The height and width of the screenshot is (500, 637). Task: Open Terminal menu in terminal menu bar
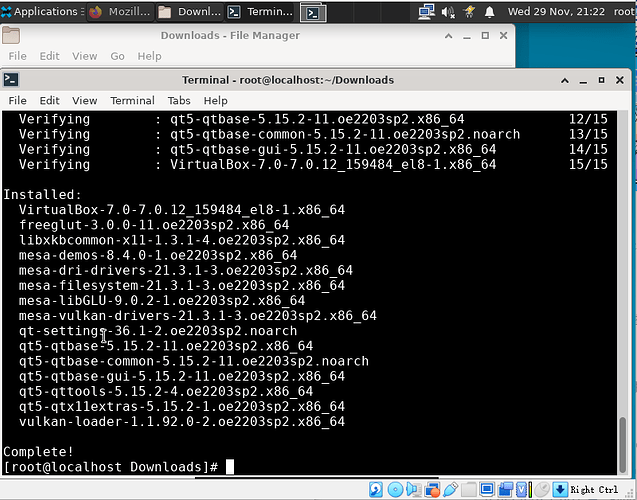point(132,101)
